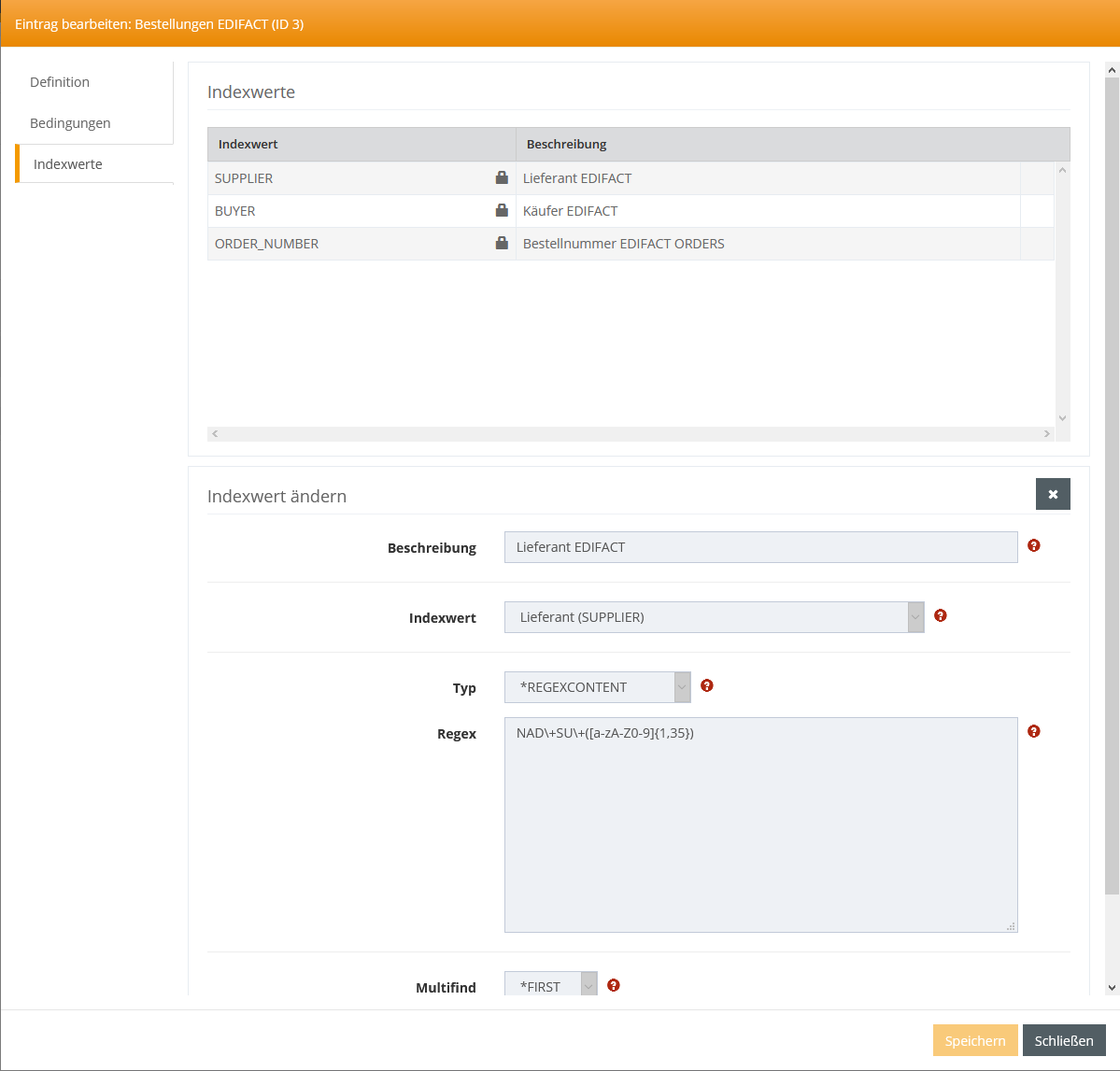Show help icon for the Regex field
Image resolution: width=1120 pixels, height=1071 pixels.
(x=1033, y=731)
